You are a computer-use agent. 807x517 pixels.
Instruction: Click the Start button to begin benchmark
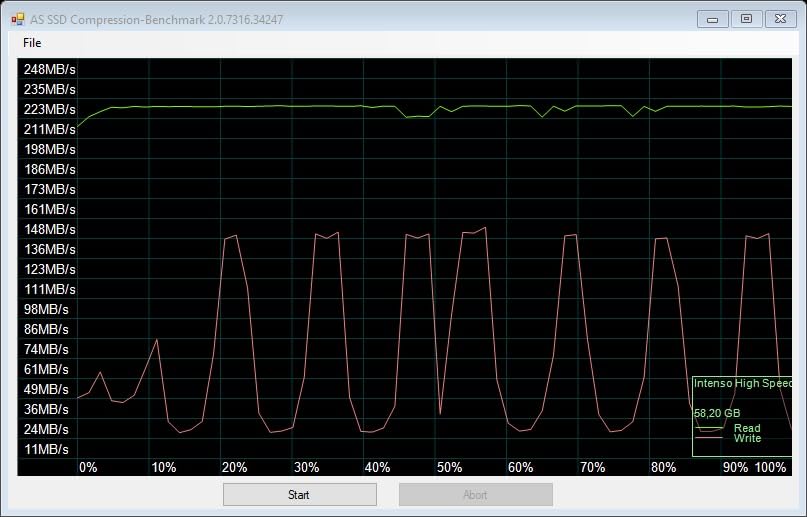click(299, 494)
